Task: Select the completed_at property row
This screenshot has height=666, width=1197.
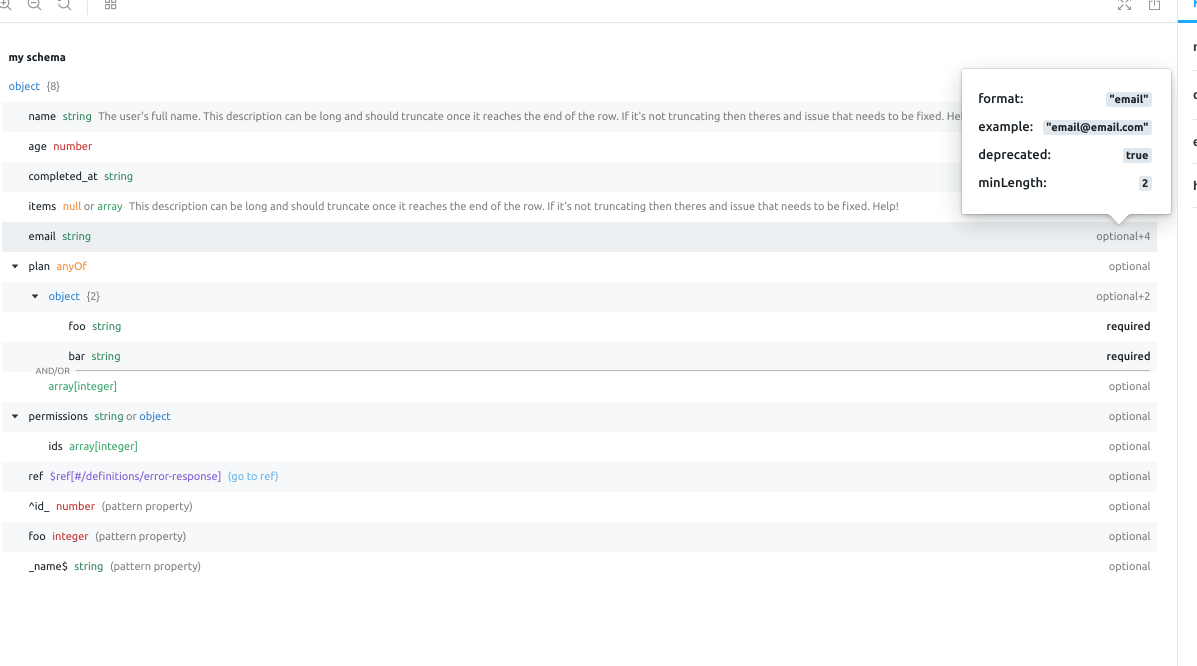Action: 579,176
